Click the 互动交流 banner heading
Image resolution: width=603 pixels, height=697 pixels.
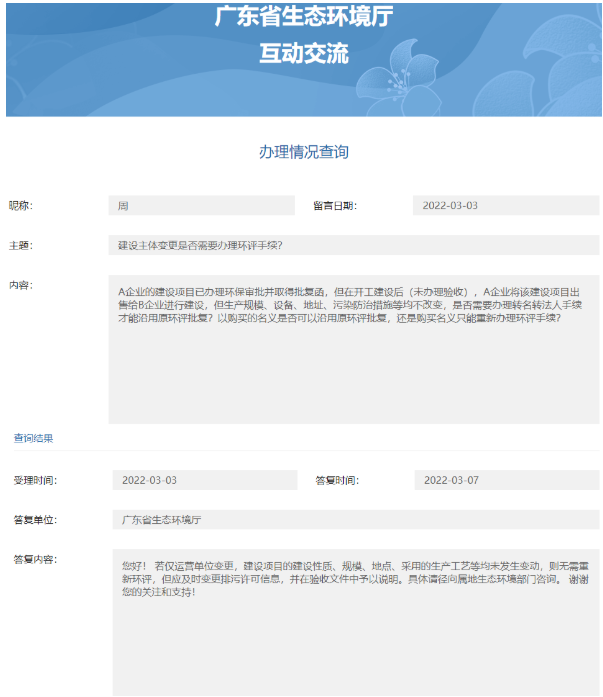click(x=303, y=54)
